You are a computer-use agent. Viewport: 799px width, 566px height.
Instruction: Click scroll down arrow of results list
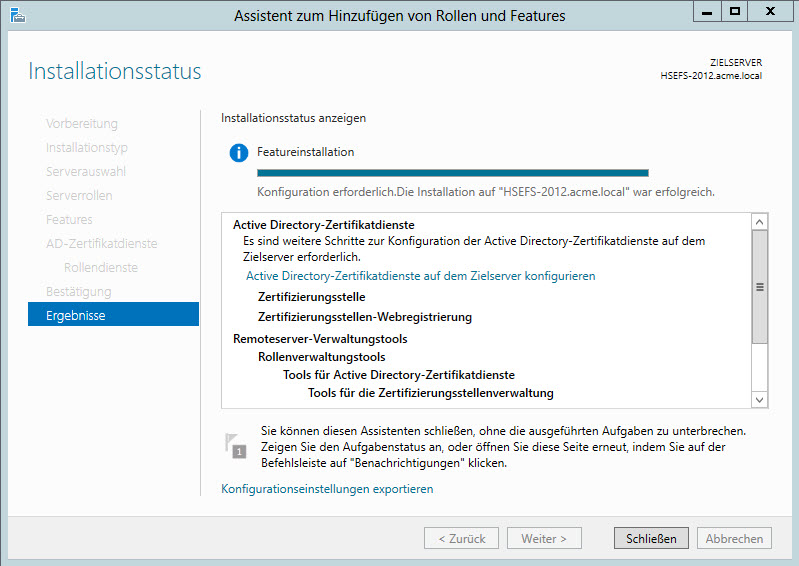coord(759,399)
